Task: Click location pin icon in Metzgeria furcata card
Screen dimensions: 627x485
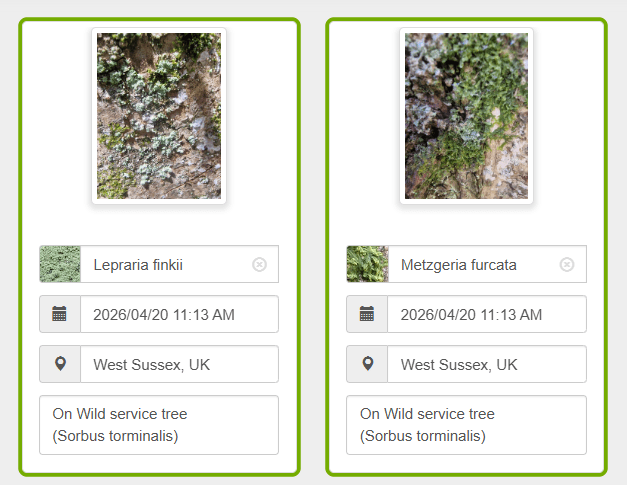Action: (367, 364)
